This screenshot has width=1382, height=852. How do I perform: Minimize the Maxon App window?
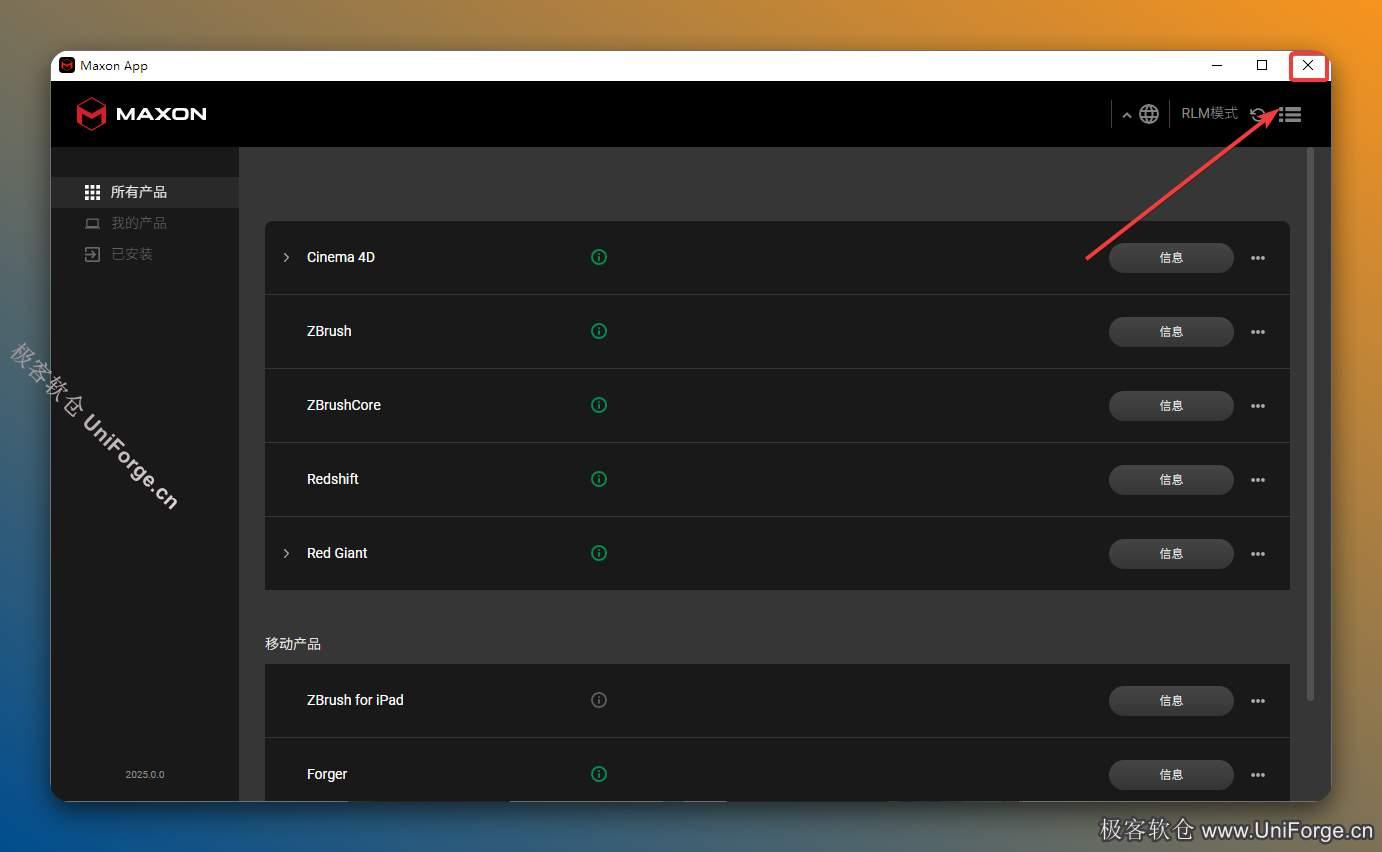[1217, 66]
